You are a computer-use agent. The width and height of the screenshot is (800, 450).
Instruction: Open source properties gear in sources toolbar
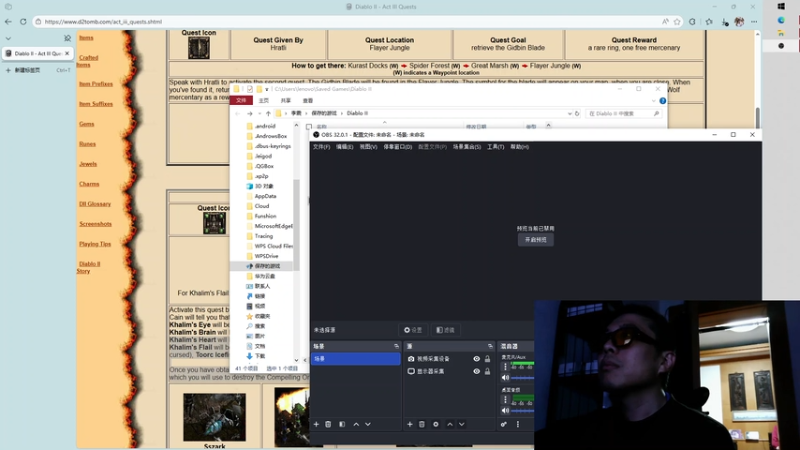tap(436, 424)
